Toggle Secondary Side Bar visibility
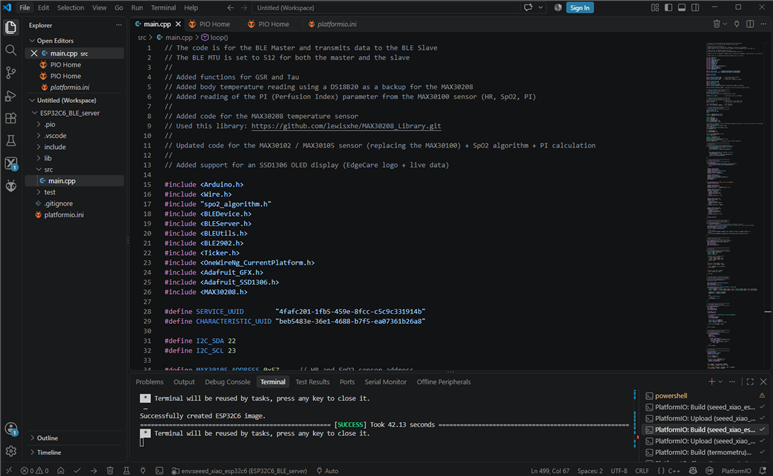Image resolution: width=773 pixels, height=476 pixels. click(695, 7)
